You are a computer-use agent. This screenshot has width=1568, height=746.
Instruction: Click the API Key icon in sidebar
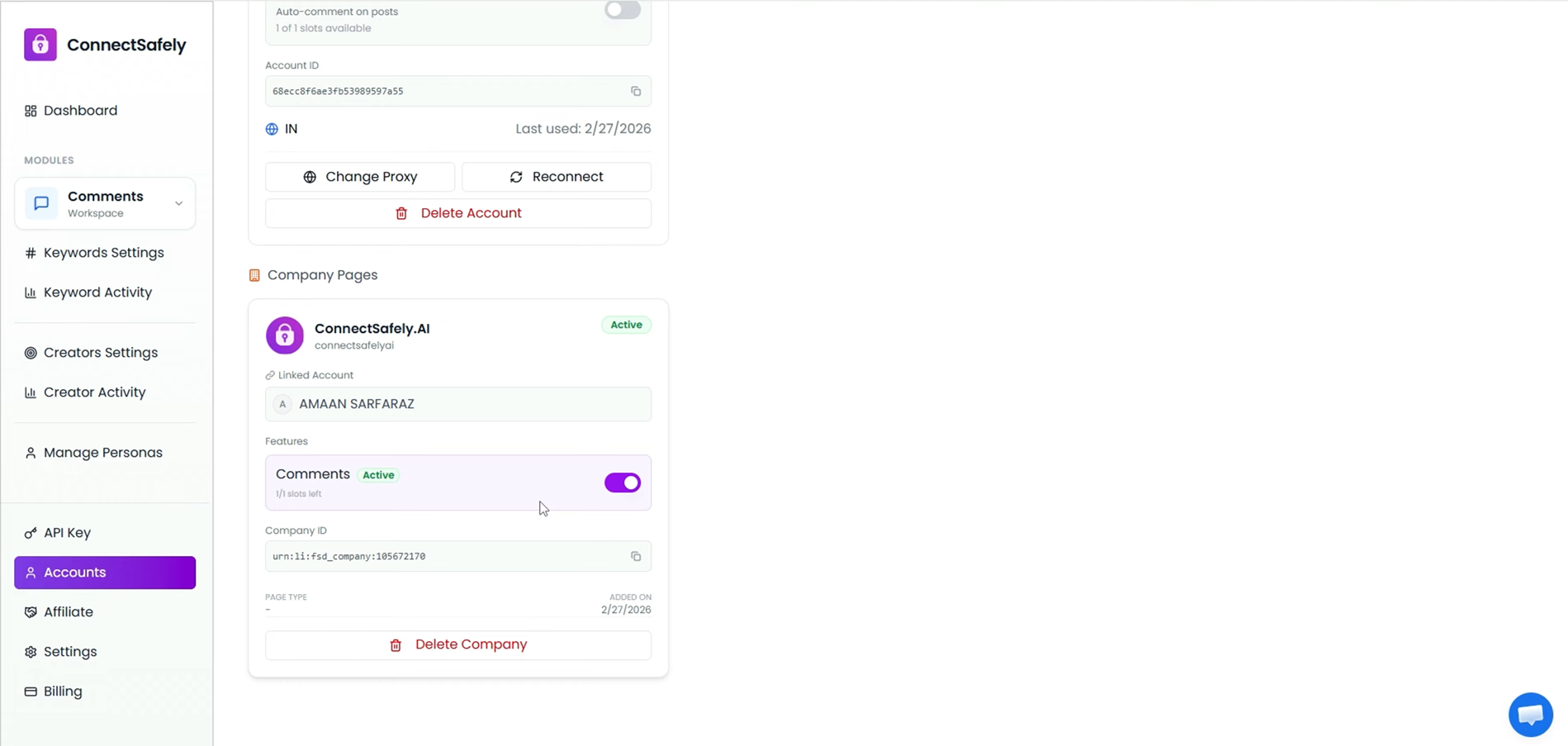pos(30,532)
